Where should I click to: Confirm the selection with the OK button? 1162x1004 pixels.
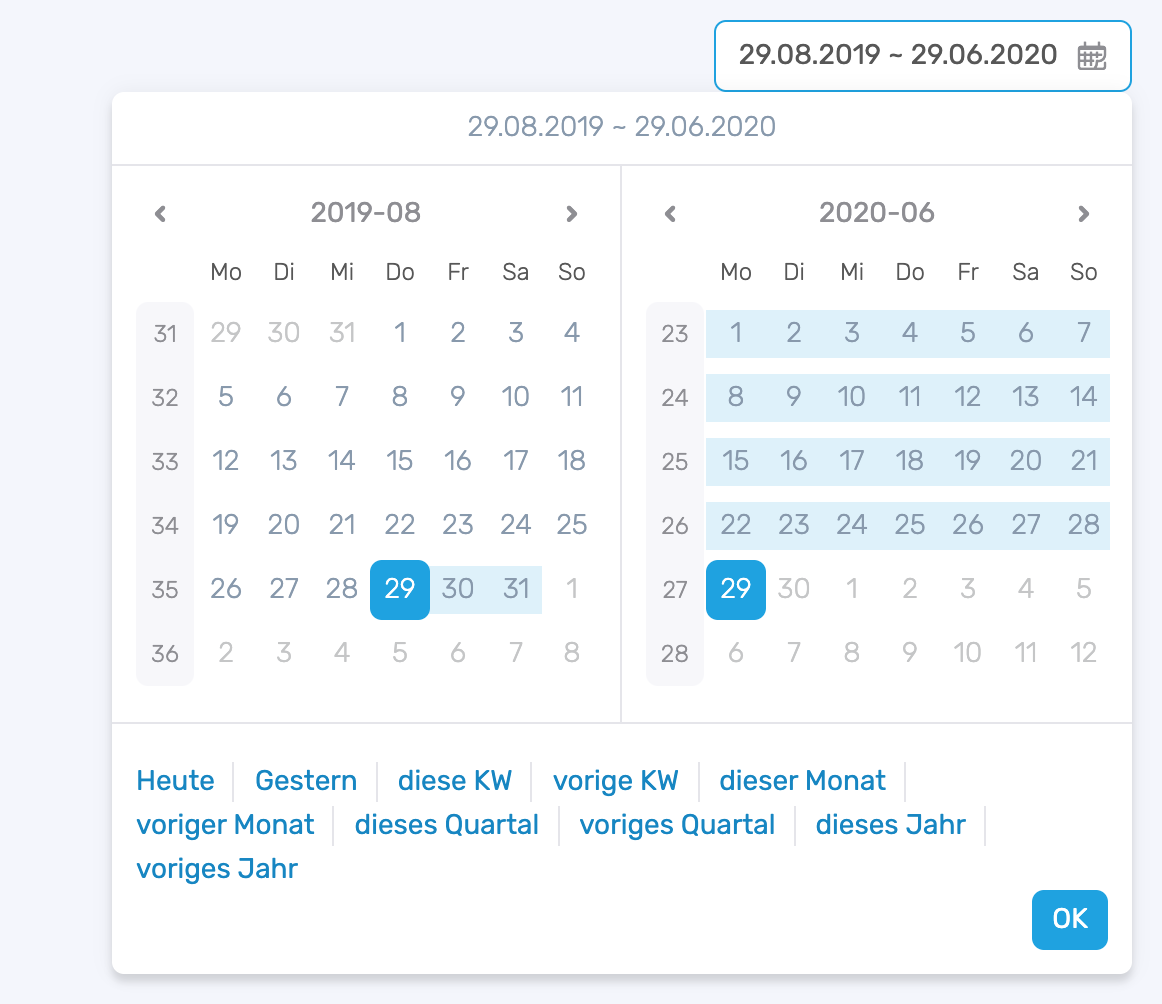tap(1069, 920)
